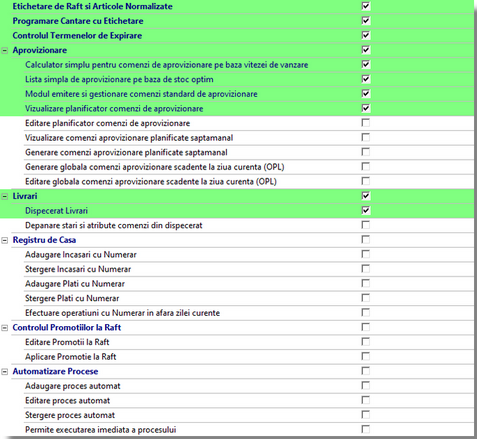Collapse the Aprovizionare group
The width and height of the screenshot is (477, 439).
5,51
